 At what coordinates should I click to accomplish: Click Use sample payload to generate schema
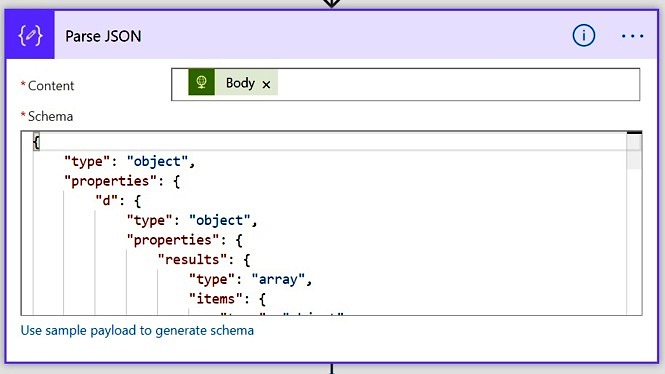coord(137,330)
